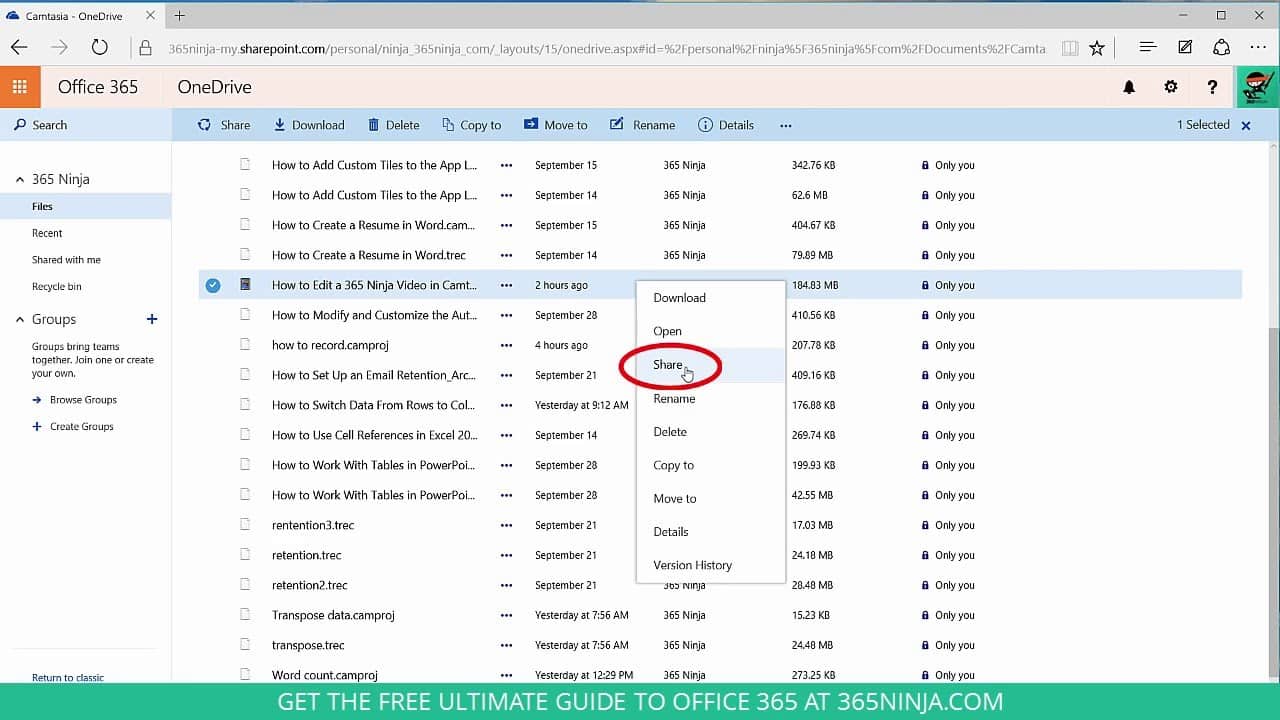The width and height of the screenshot is (1280, 720).
Task: Click the Search box
Action: (x=86, y=125)
